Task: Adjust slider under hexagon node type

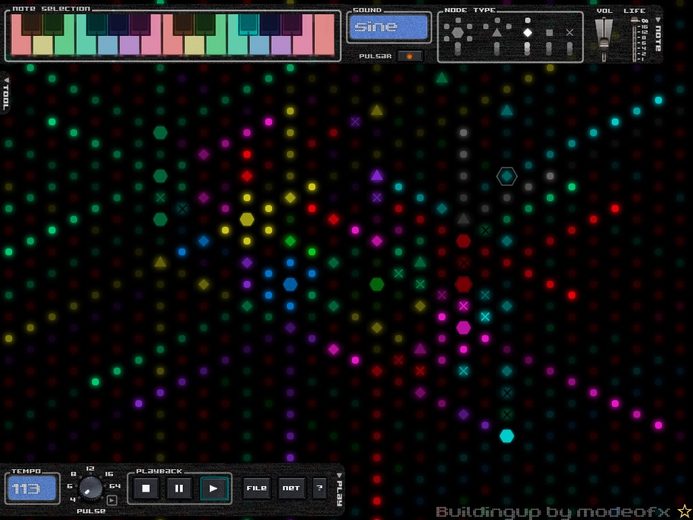Action: click(458, 49)
